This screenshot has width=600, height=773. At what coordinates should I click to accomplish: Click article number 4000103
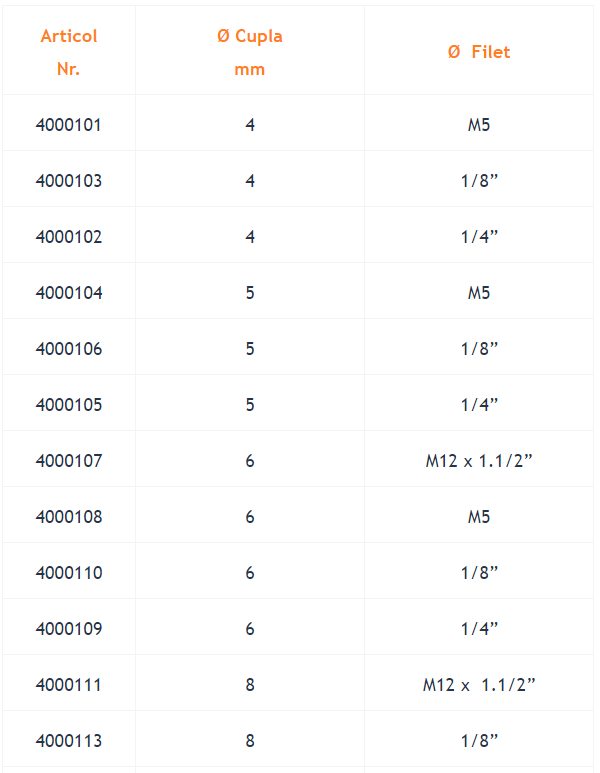[x=69, y=181]
